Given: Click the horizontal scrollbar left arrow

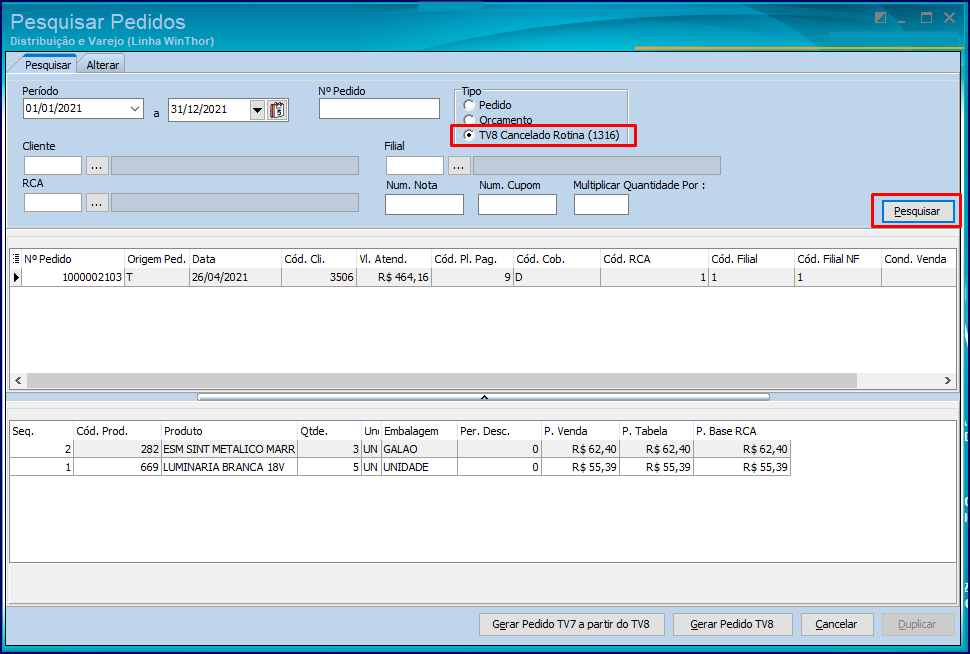Looking at the screenshot, I should pos(18,381).
